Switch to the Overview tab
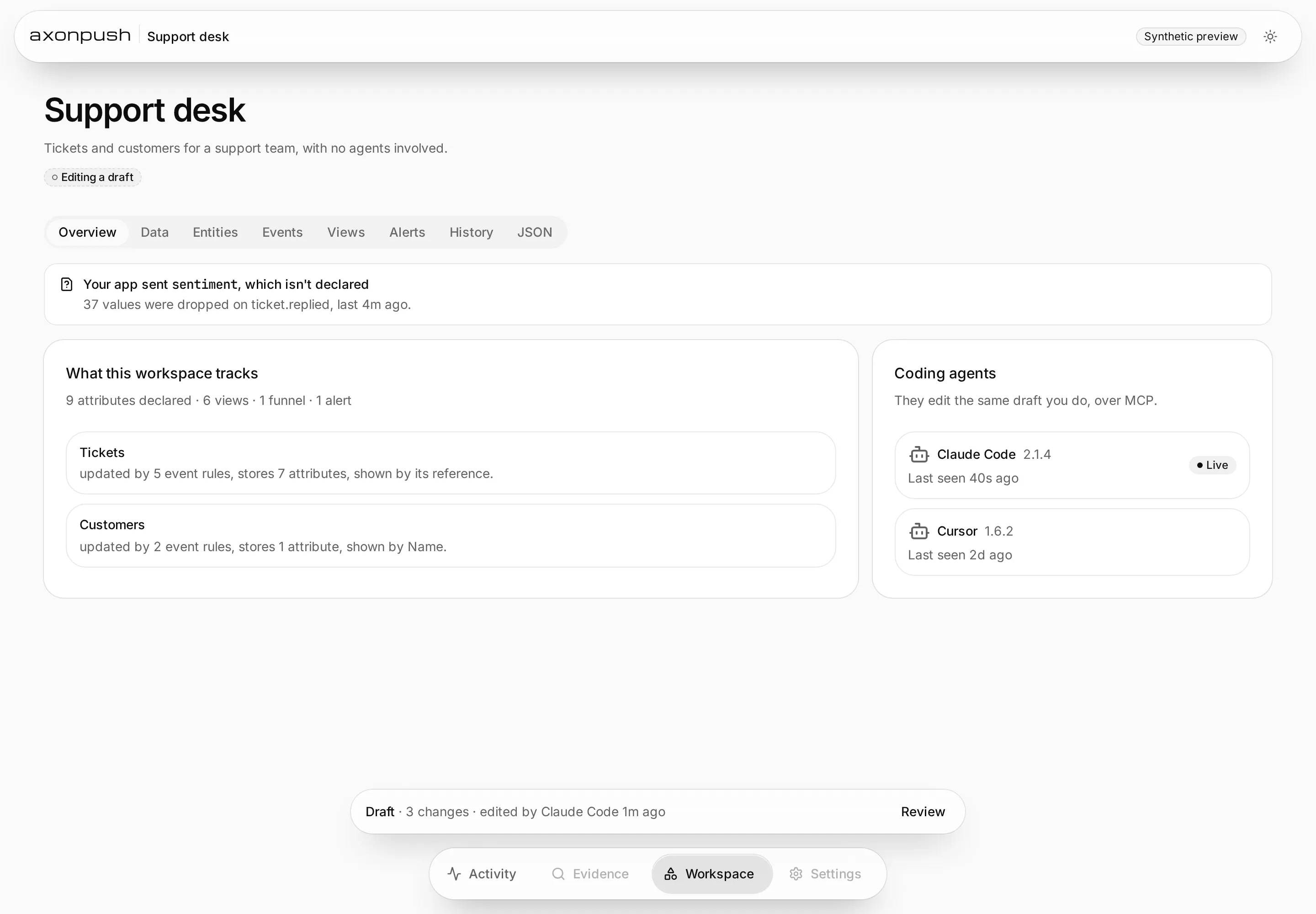Image resolution: width=1316 pixels, height=914 pixels. (87, 232)
